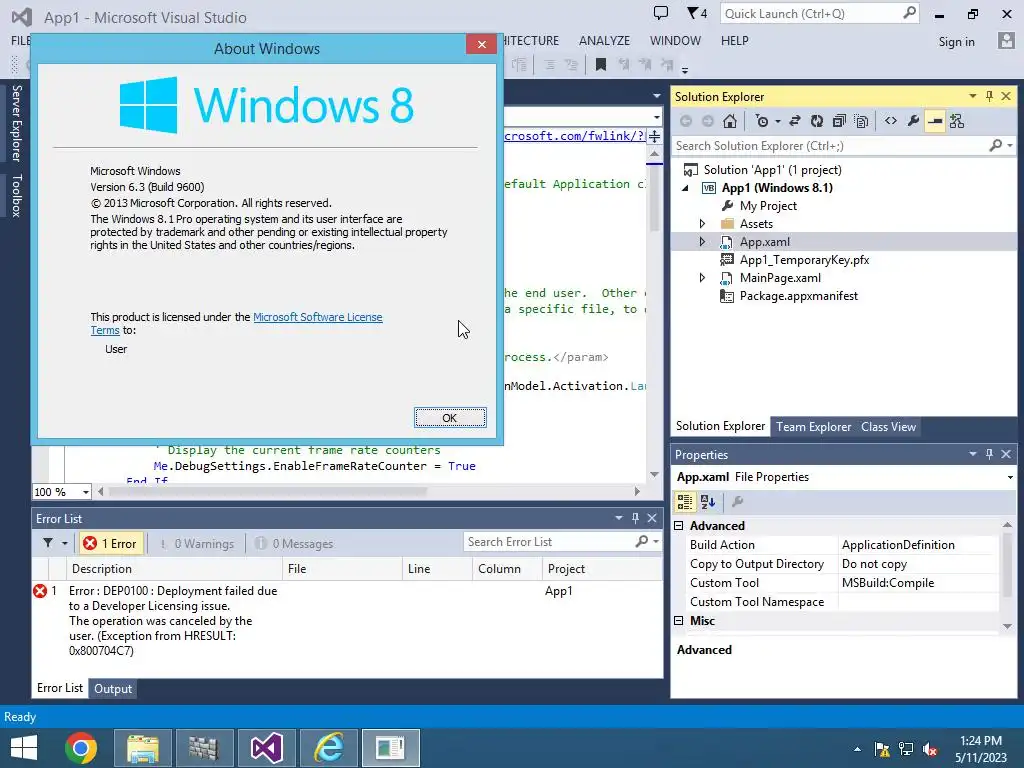
Task: Toggle the 0 Warnings filter button
Action: (197, 543)
